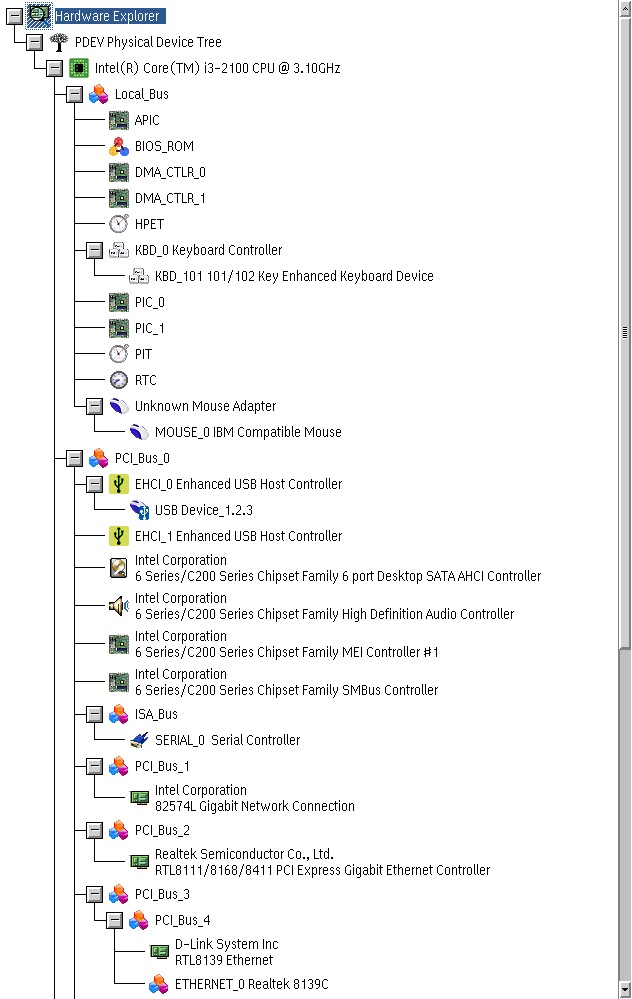This screenshot has height=999, width=632.
Task: Click the RTC clock icon
Action: pos(118,380)
